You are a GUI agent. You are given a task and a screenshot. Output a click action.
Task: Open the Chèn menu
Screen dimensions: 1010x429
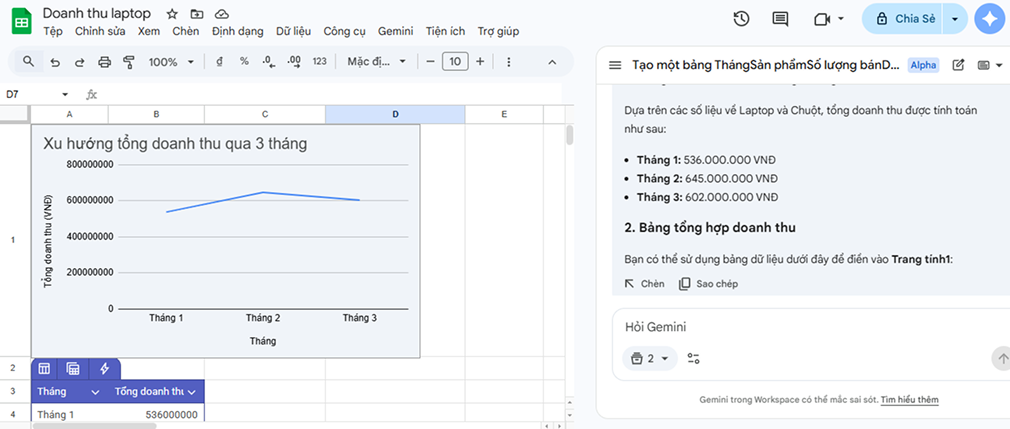[186, 31]
